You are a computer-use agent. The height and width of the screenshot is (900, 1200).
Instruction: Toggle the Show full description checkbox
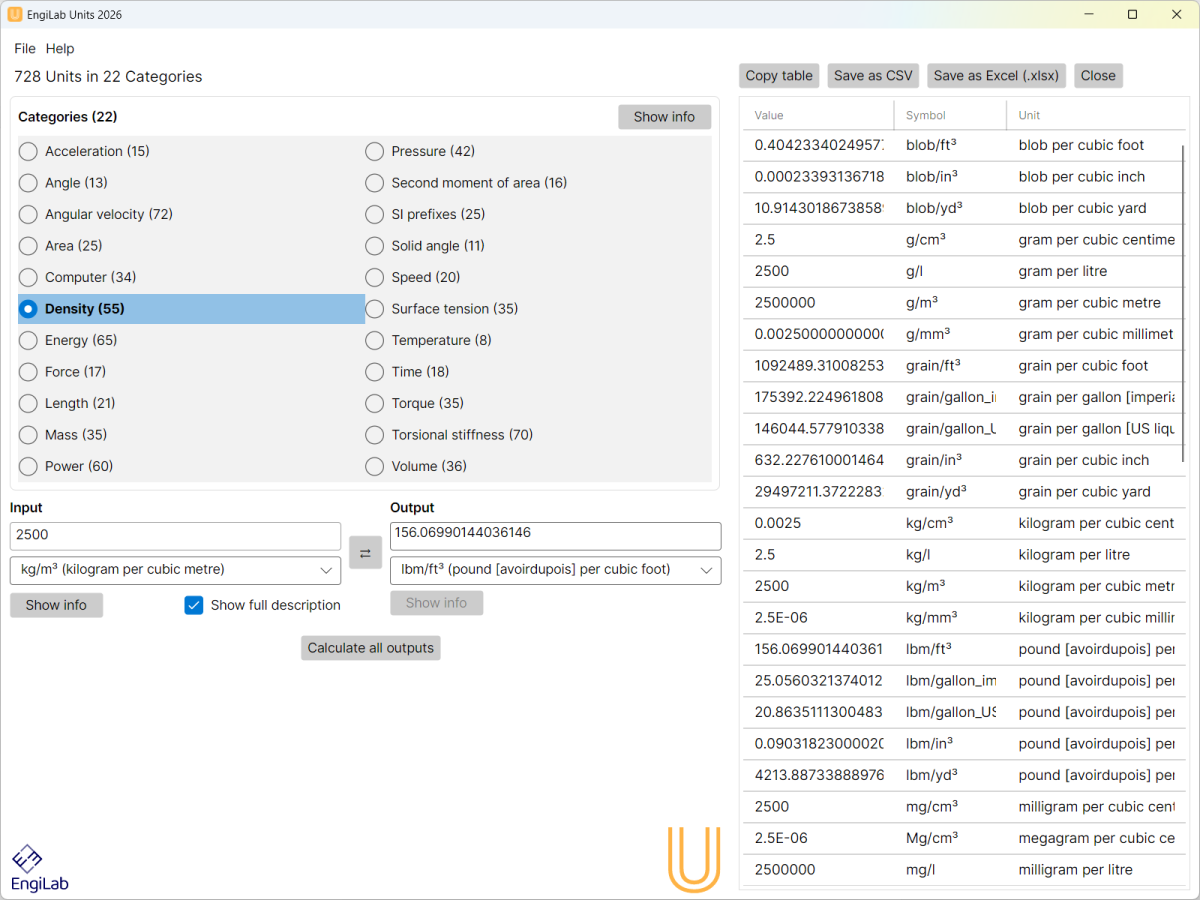point(194,605)
